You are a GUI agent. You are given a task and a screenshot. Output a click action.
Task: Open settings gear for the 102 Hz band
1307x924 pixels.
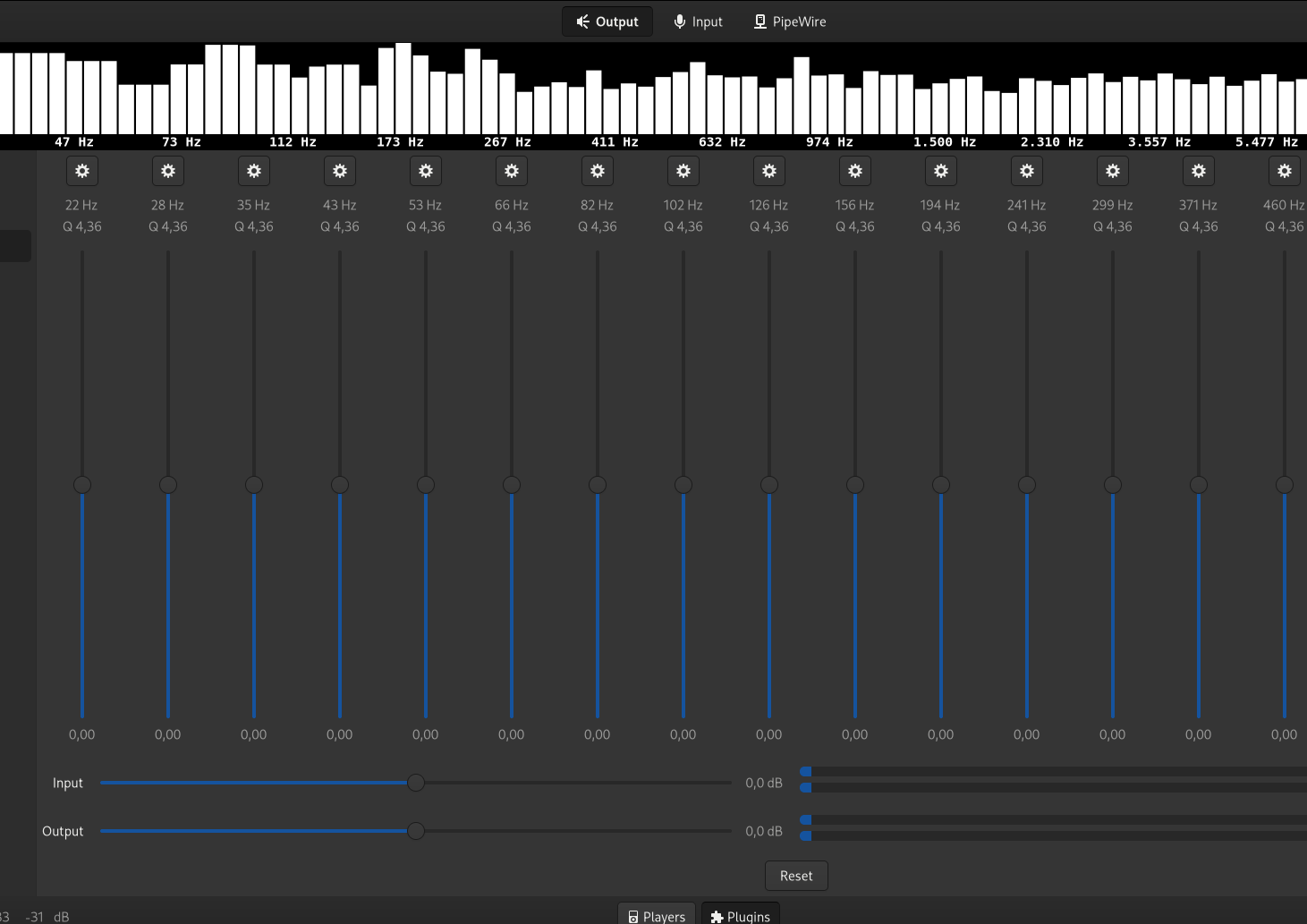683,171
